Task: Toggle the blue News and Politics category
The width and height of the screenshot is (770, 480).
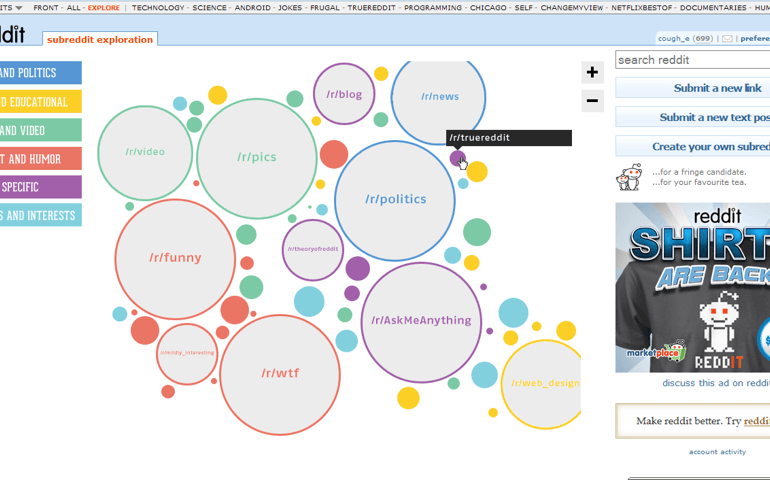Action: (x=40, y=73)
